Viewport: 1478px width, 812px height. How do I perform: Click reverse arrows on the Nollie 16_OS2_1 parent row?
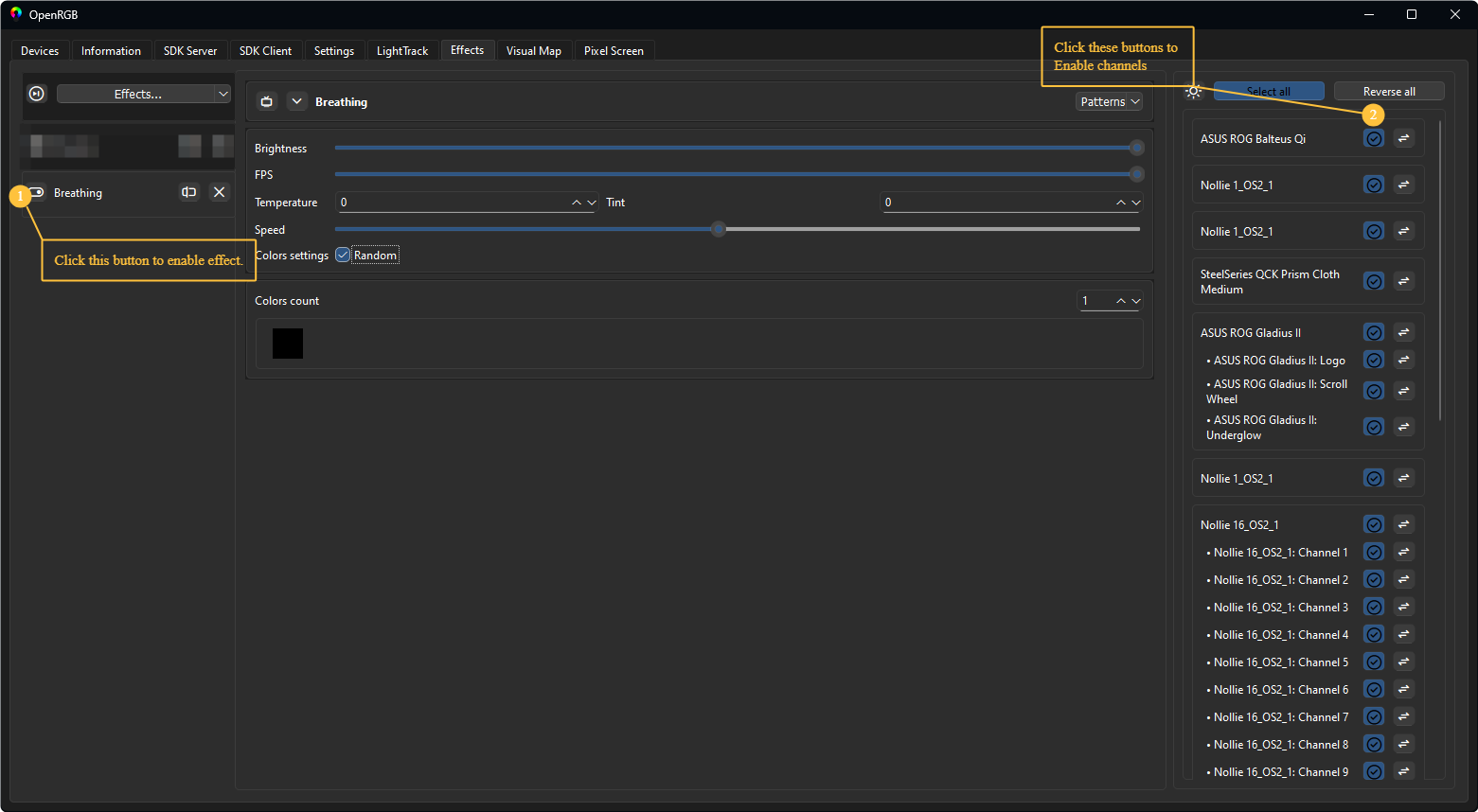point(1404,524)
